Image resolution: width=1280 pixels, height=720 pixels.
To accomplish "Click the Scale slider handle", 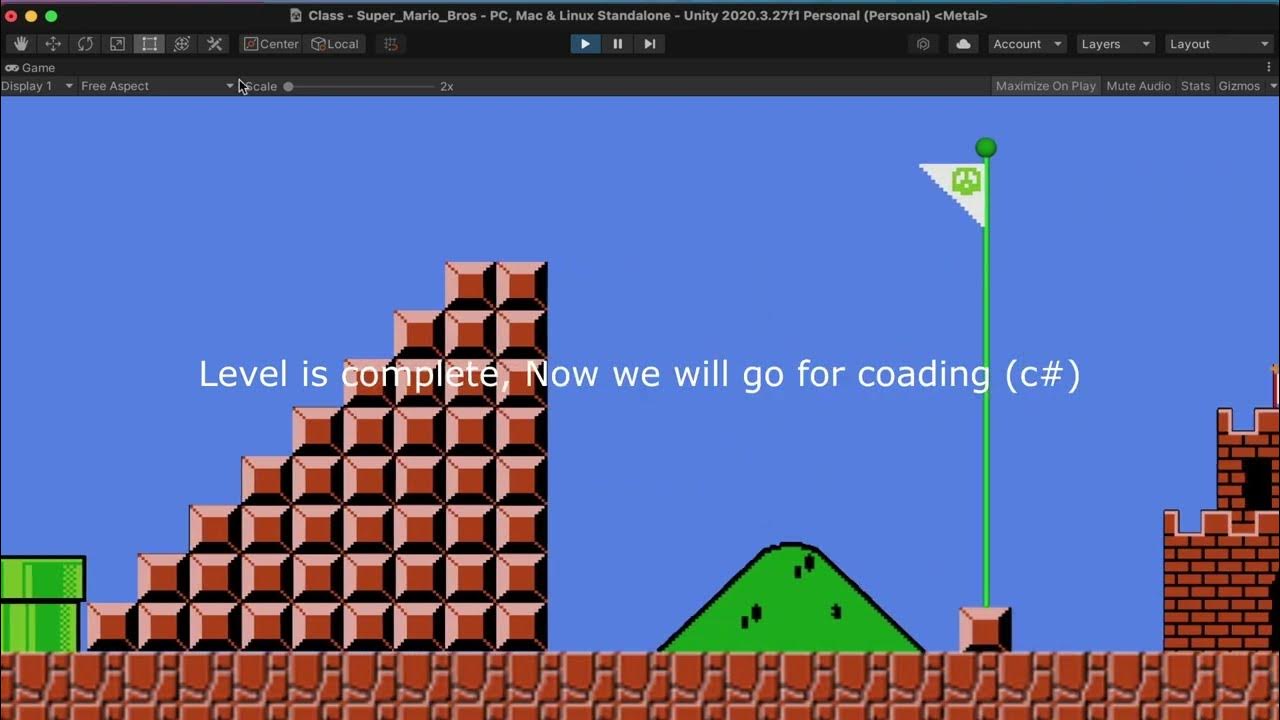I will pos(288,86).
